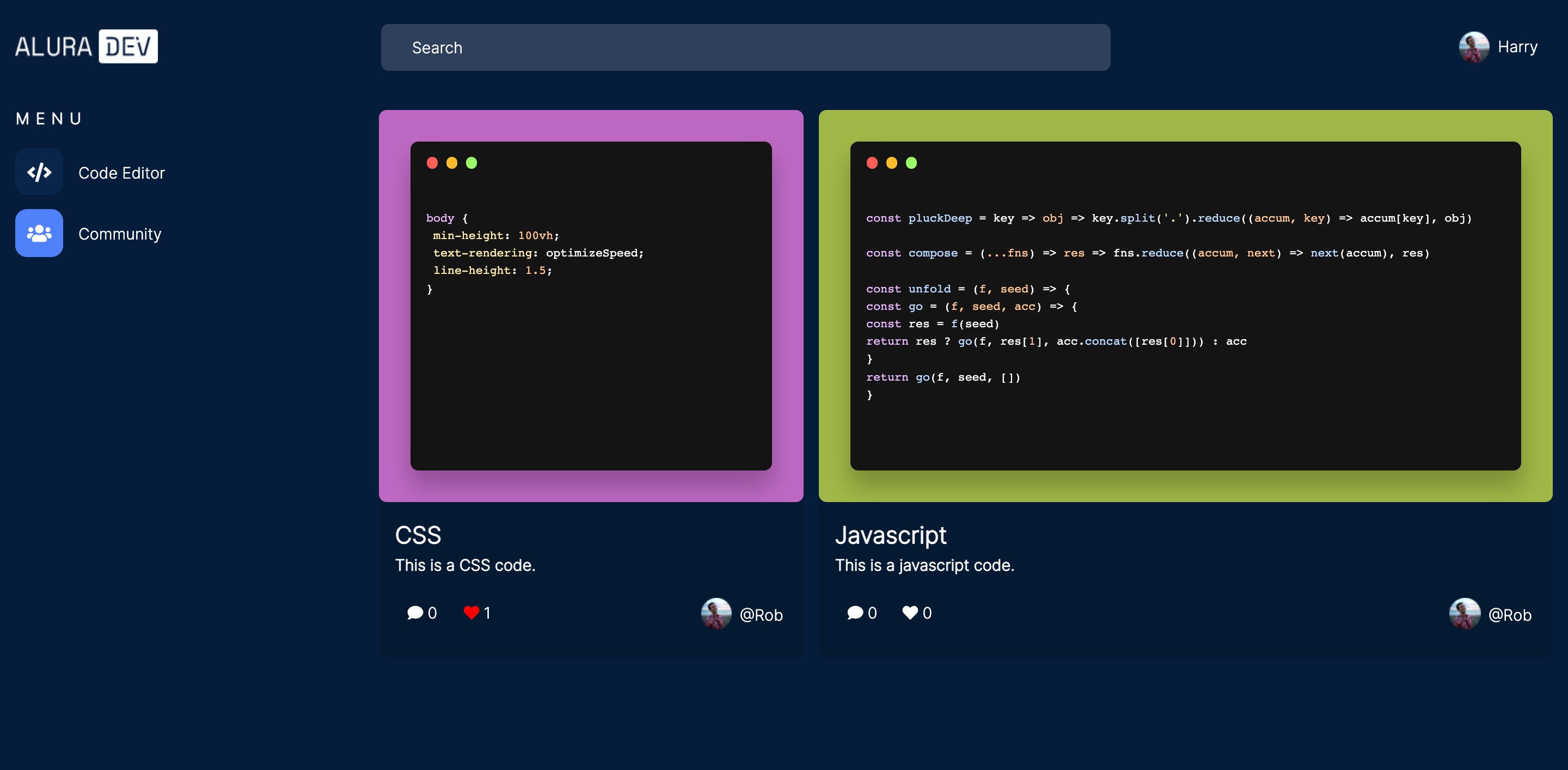
Task: Click the Community people icon
Action: [39, 233]
